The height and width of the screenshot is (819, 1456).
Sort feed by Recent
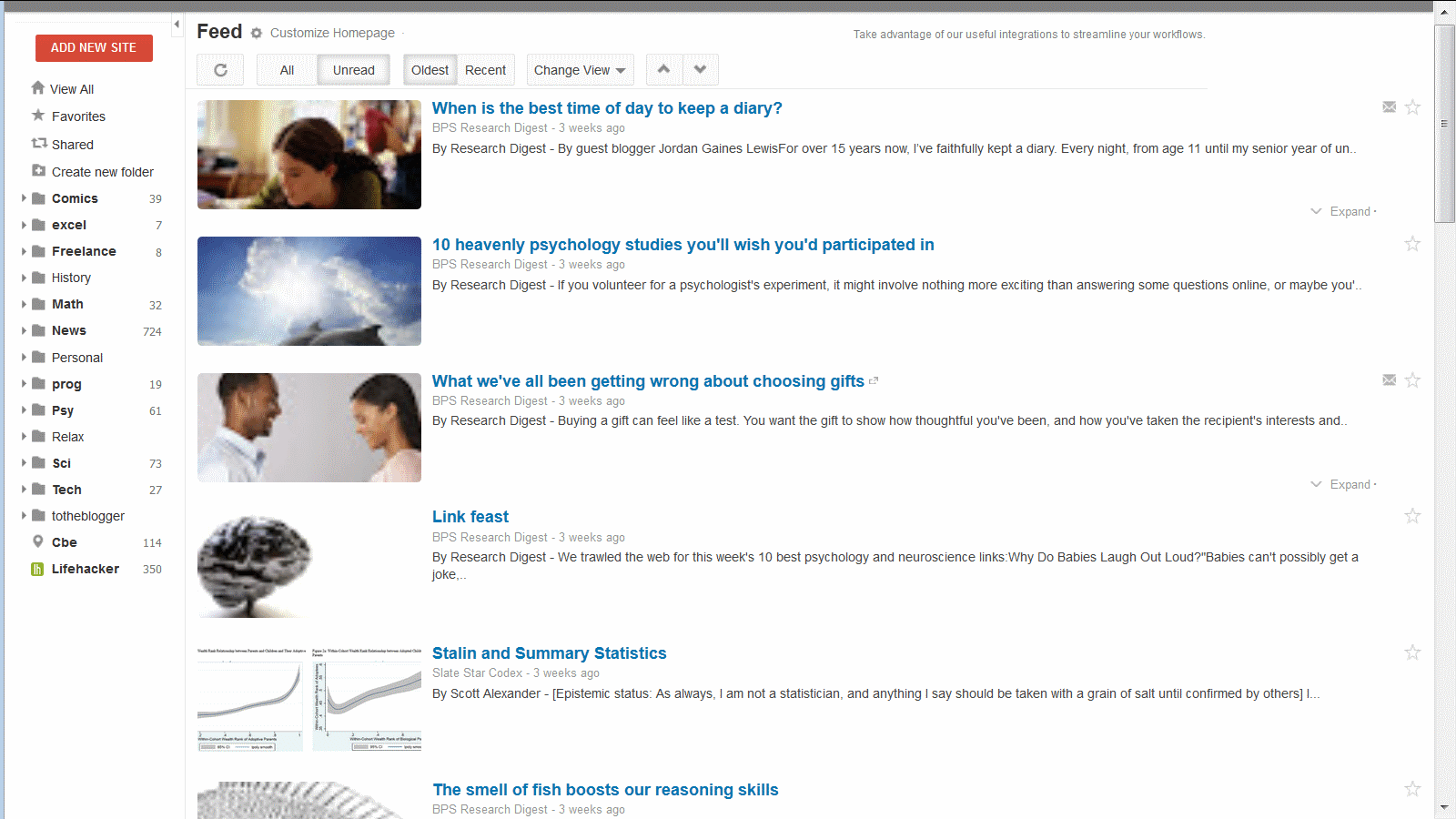tap(485, 70)
